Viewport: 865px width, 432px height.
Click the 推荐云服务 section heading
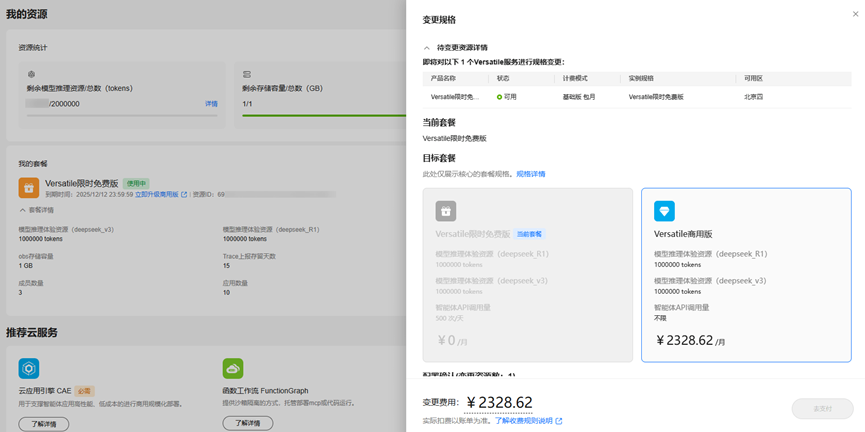[x=32, y=332]
